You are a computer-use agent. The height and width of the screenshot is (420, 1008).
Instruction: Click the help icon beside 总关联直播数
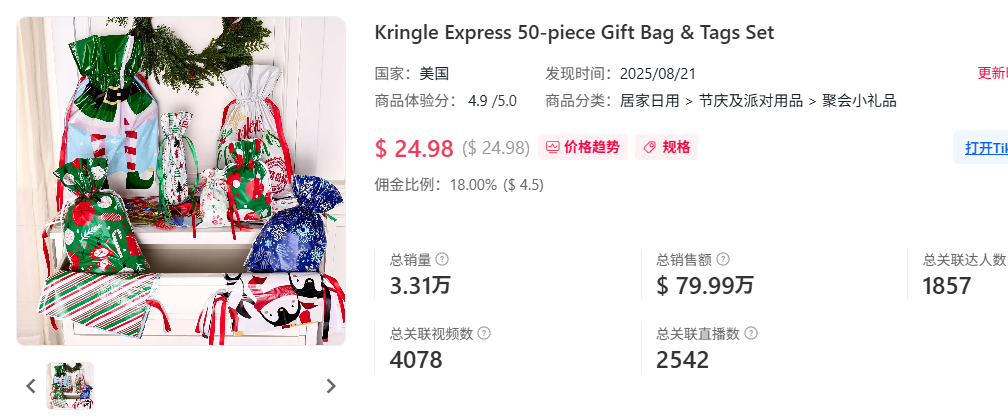[x=751, y=333]
